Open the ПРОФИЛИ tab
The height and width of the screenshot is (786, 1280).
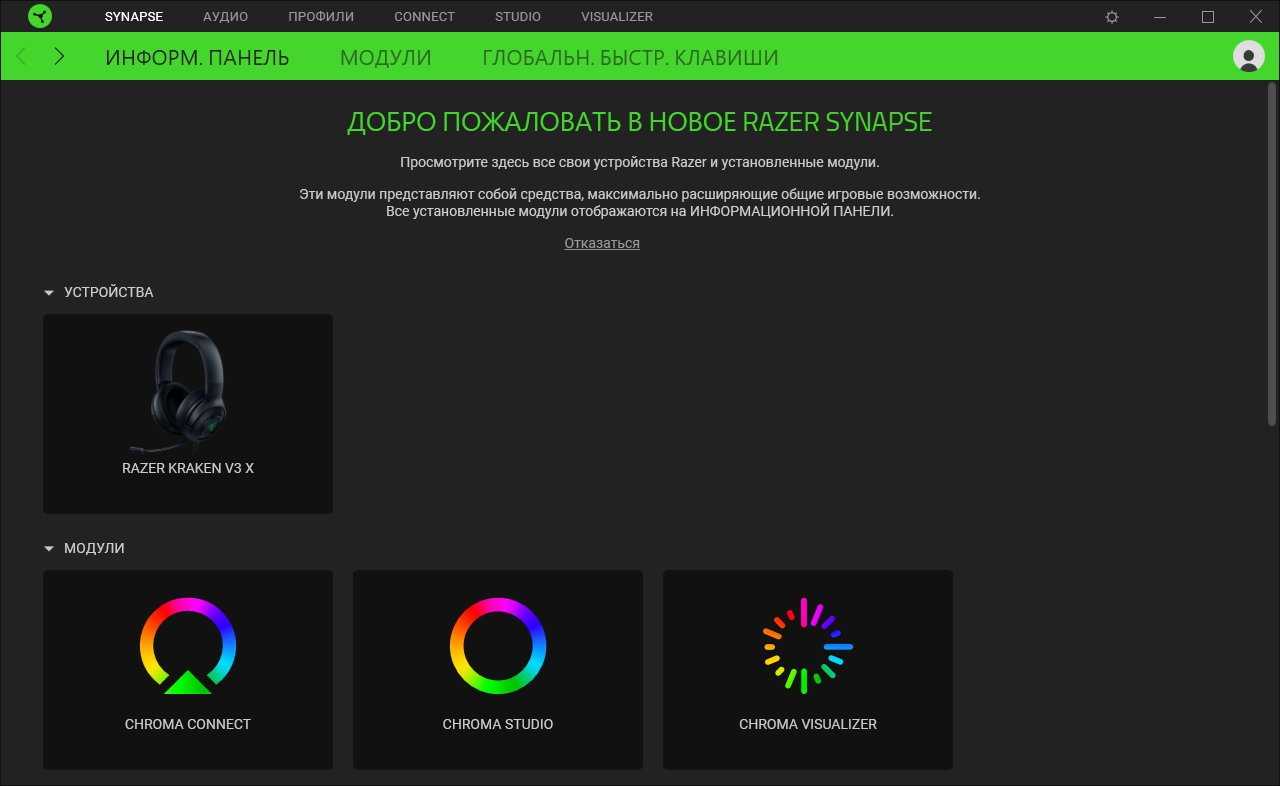click(321, 17)
